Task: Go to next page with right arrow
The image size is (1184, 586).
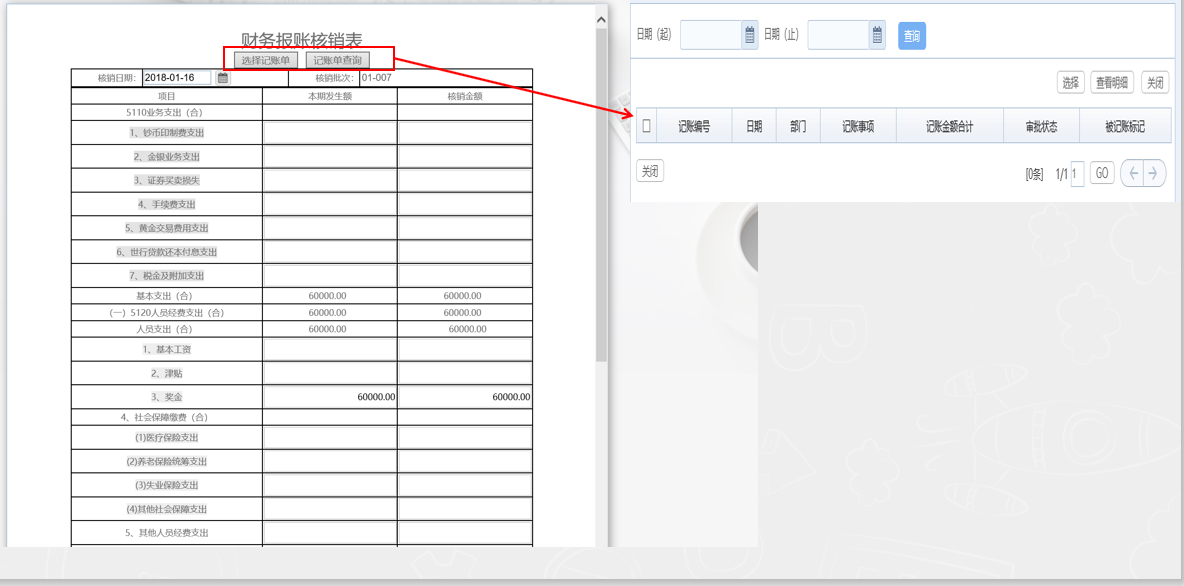Action: click(x=1154, y=174)
